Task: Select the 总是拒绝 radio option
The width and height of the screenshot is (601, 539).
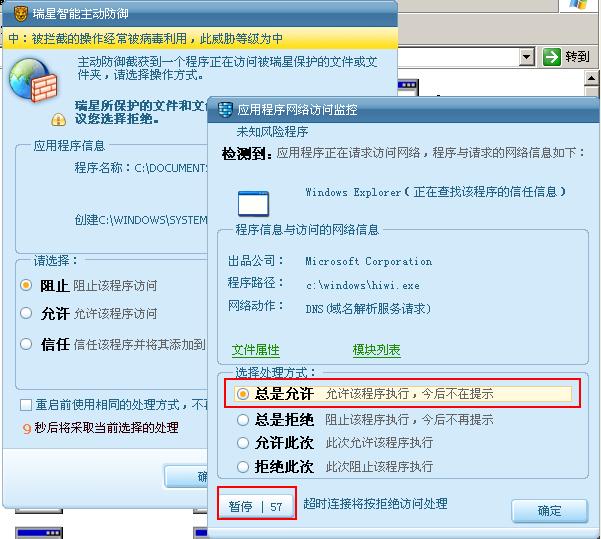Action: 243,420
